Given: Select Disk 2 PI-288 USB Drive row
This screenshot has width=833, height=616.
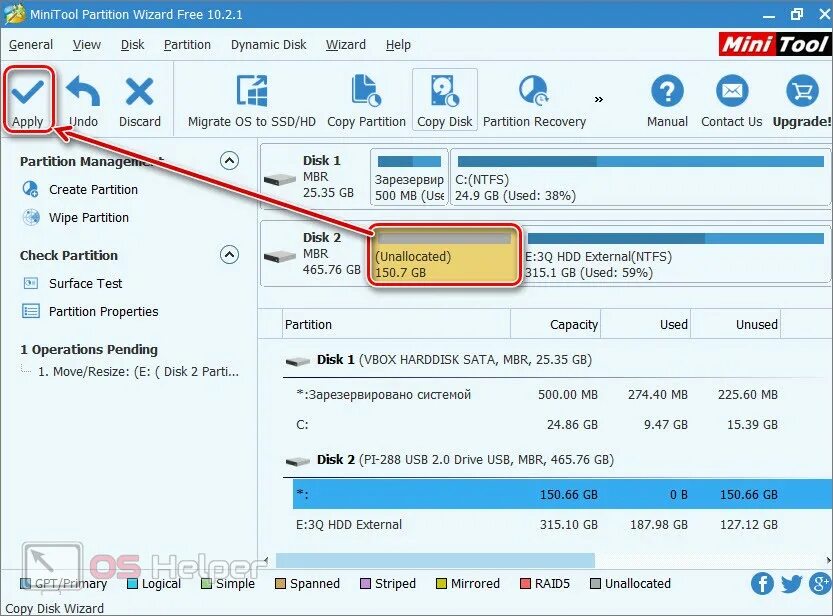Looking at the screenshot, I should click(x=557, y=459).
